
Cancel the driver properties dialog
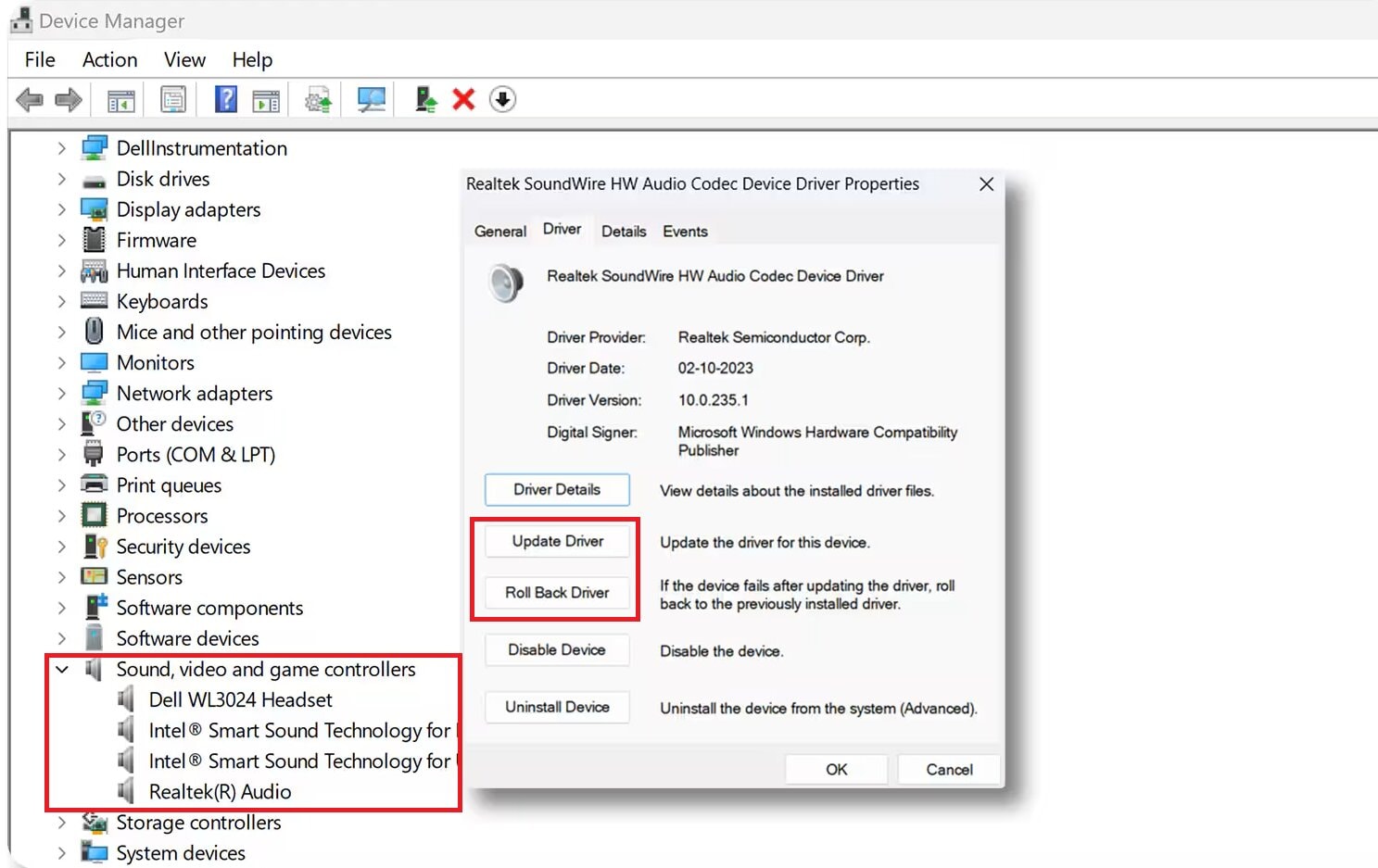pos(949,770)
